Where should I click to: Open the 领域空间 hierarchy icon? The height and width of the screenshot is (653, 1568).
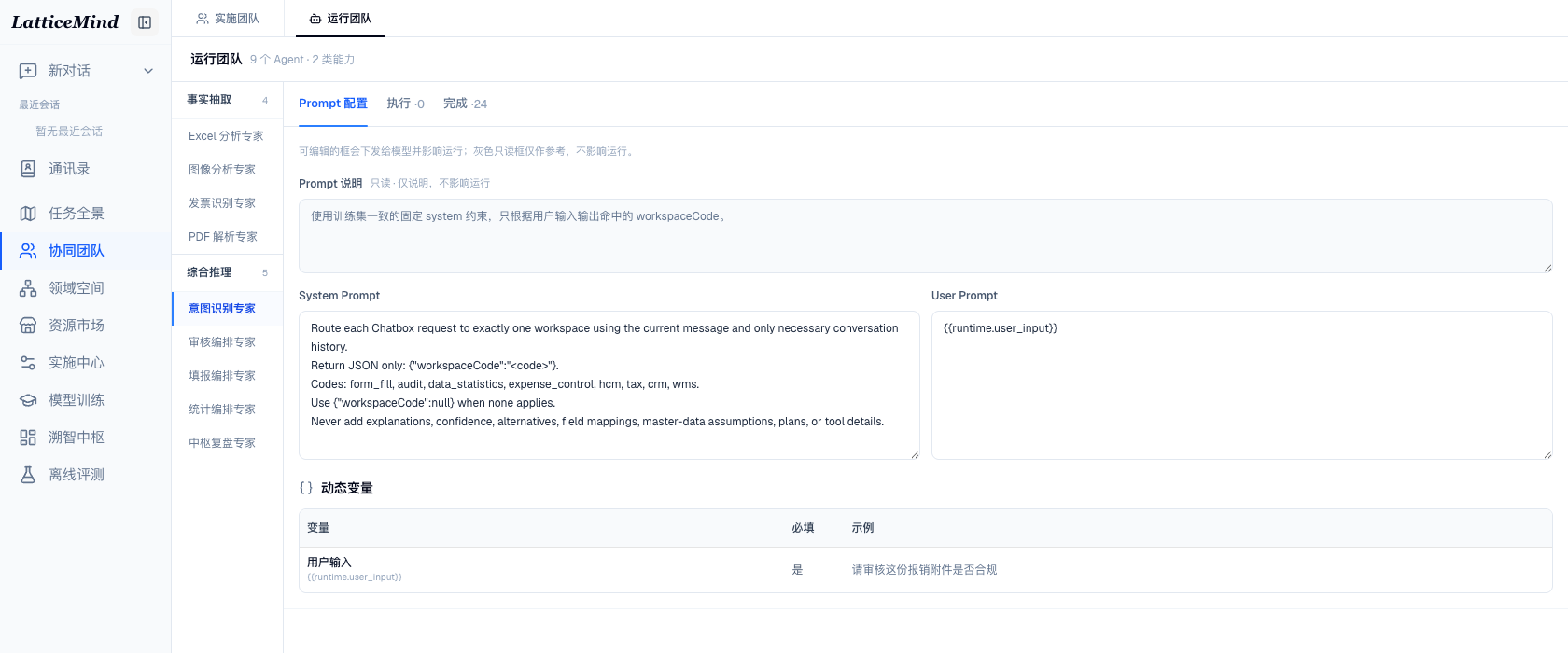28,288
